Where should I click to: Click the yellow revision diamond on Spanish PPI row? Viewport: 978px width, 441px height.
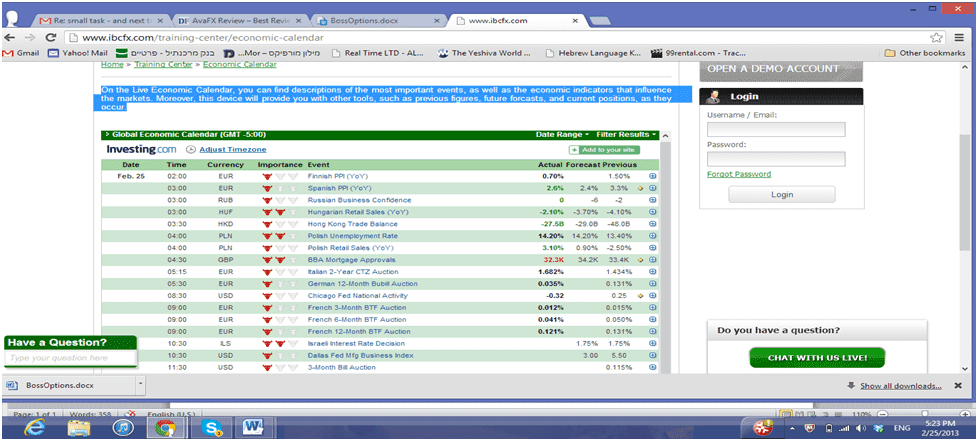641,188
